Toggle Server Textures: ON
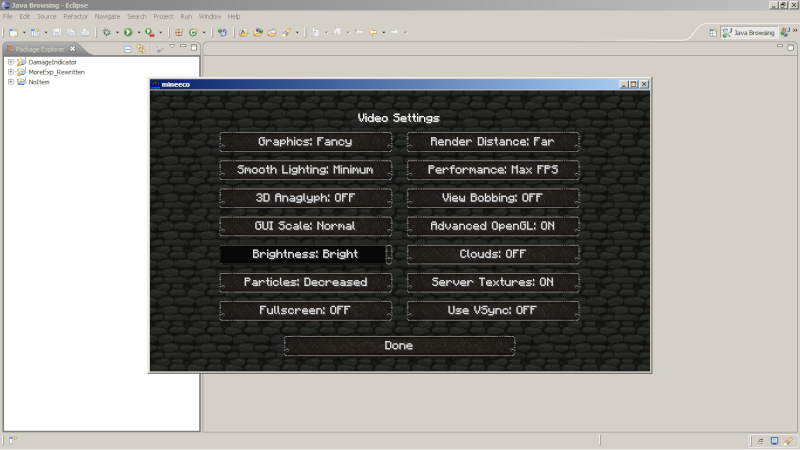The width and height of the screenshot is (800, 450). pyautogui.click(x=493, y=282)
